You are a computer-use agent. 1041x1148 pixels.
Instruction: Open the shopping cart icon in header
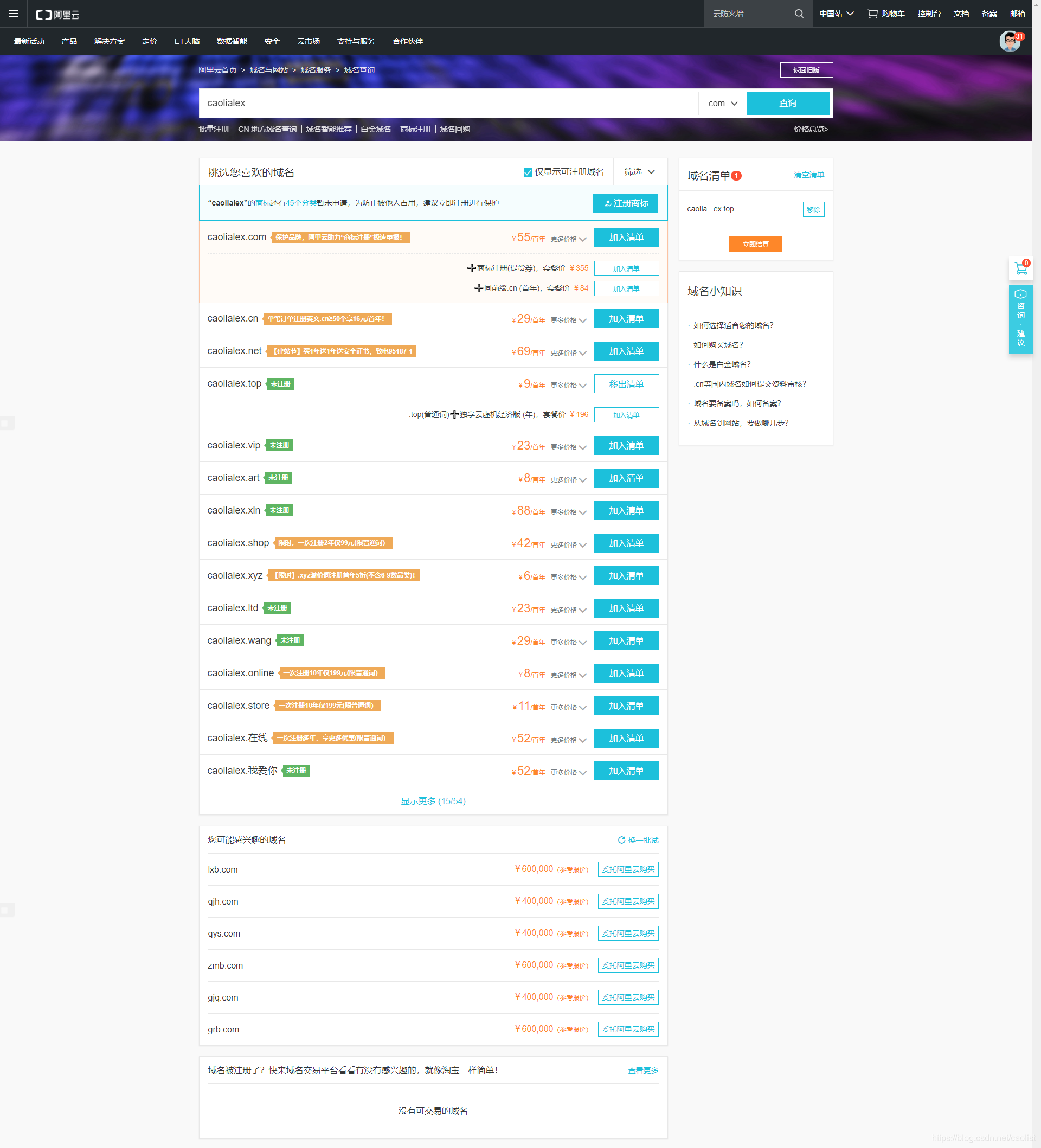[872, 14]
